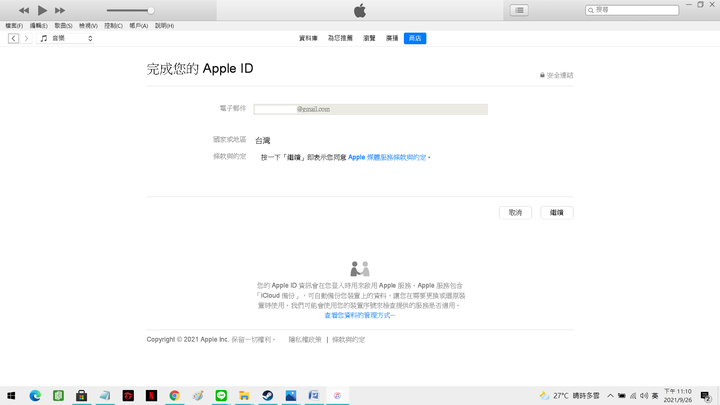Open Photos app from taskbar
This screenshot has width=720, height=405.
point(291,395)
